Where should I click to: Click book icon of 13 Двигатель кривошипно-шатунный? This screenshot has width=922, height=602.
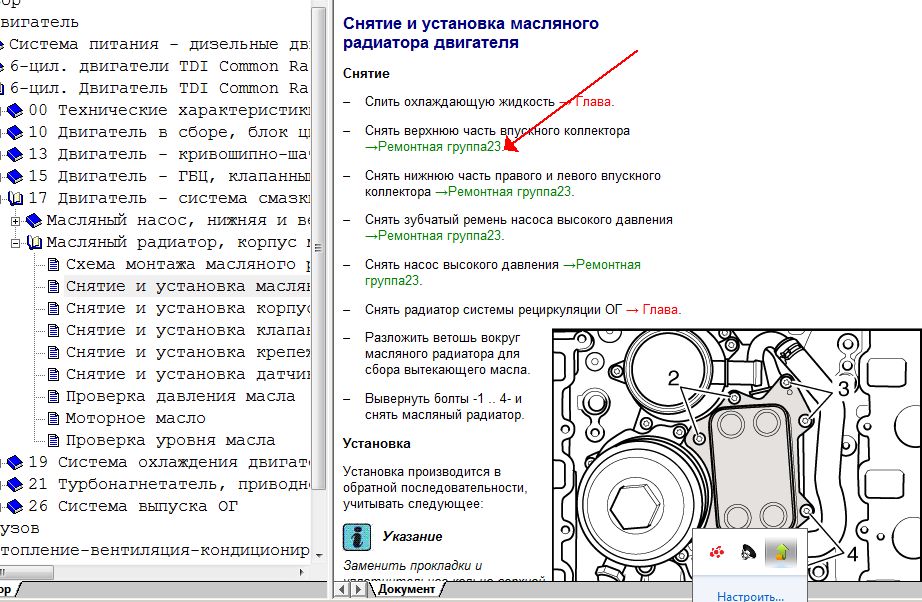15,154
